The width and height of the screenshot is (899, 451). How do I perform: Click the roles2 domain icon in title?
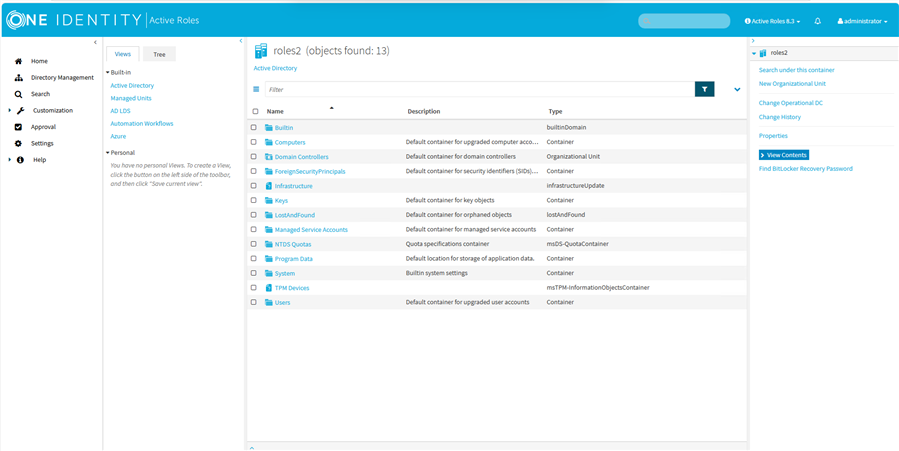click(x=261, y=50)
